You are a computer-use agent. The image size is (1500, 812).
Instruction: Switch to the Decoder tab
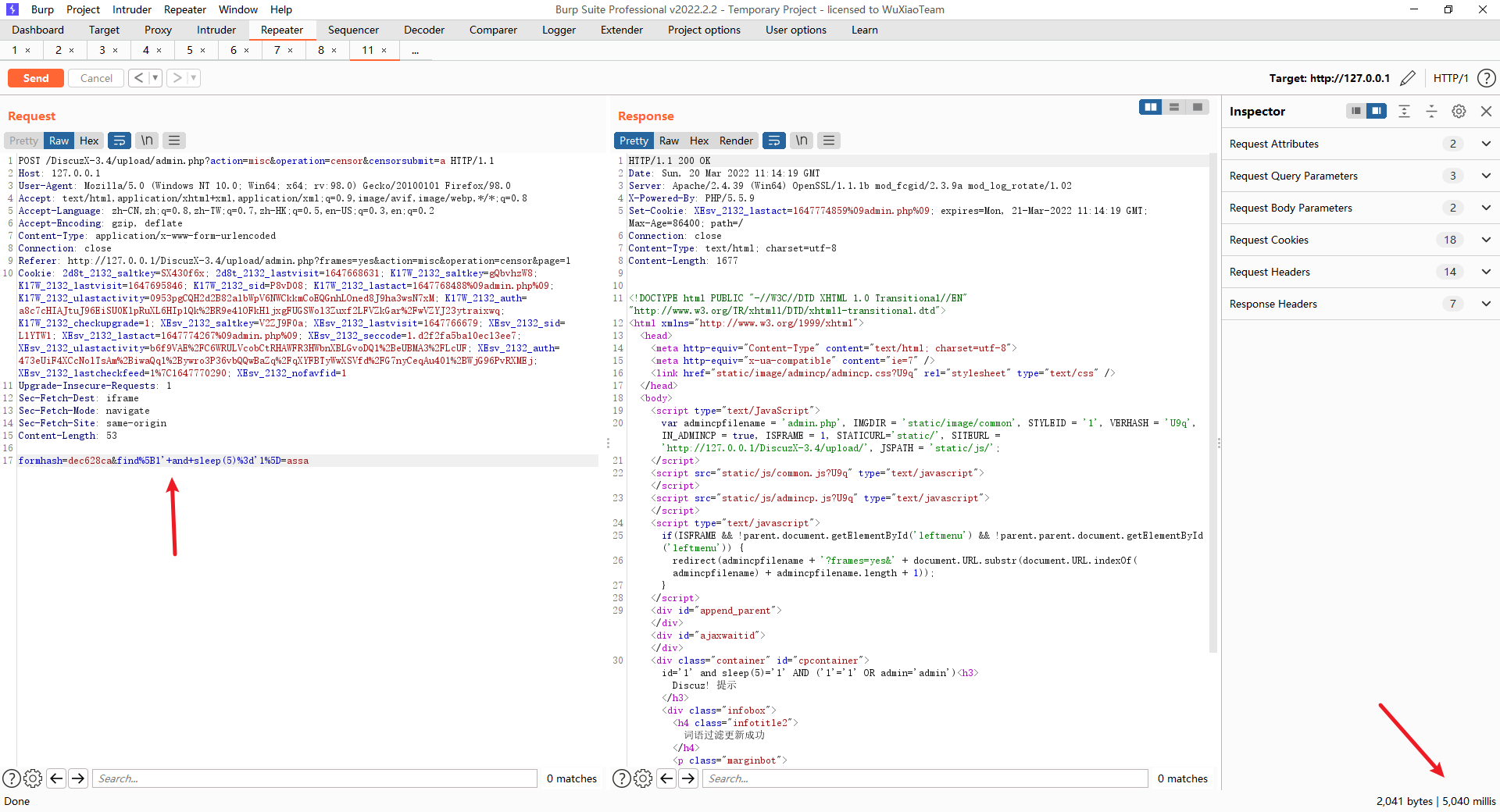click(x=424, y=30)
